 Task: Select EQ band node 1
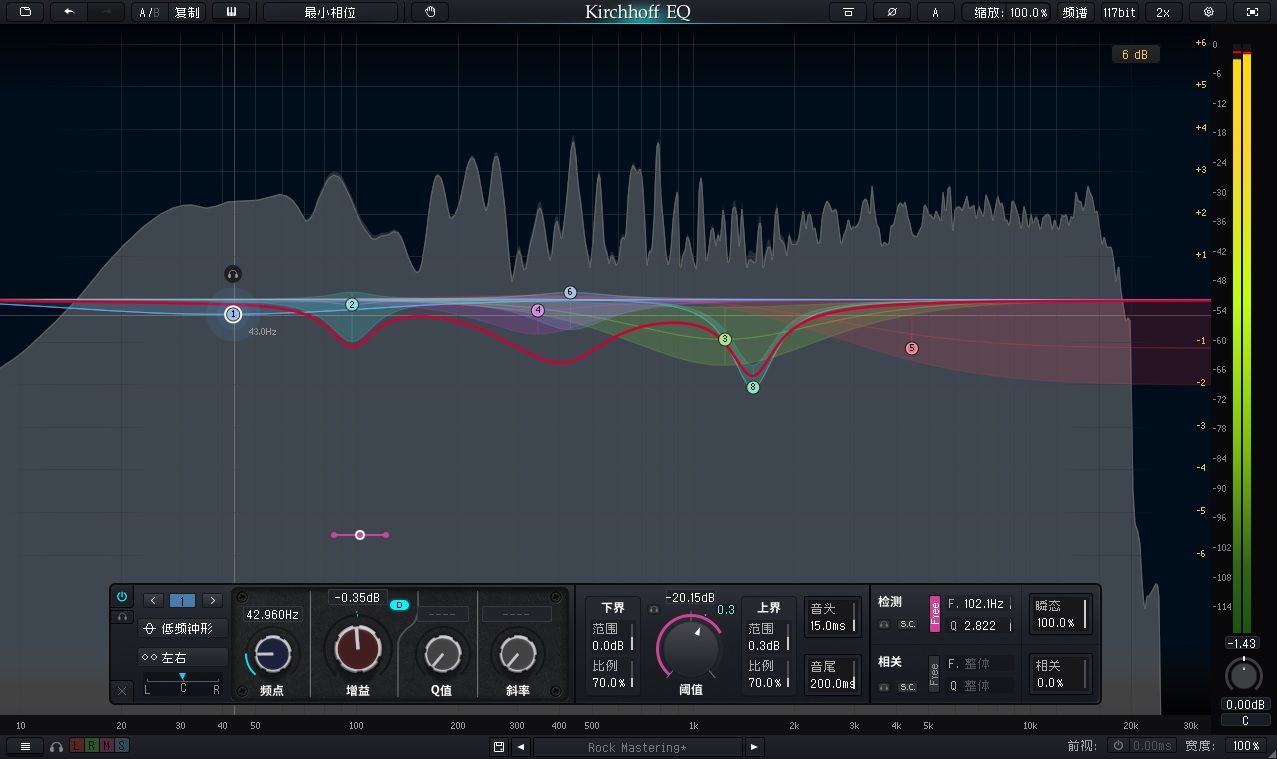[233, 314]
